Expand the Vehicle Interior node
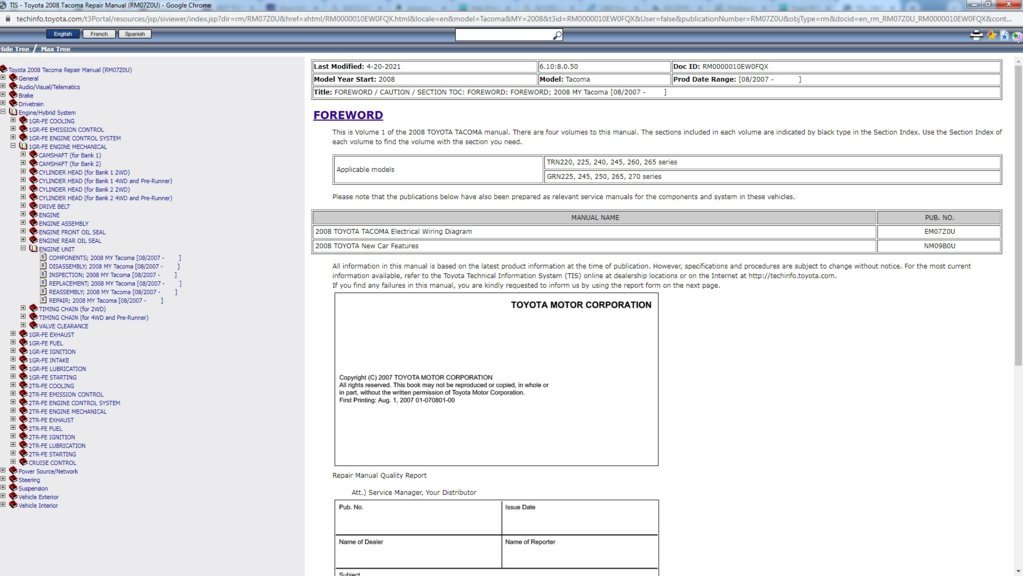 [x=3, y=505]
